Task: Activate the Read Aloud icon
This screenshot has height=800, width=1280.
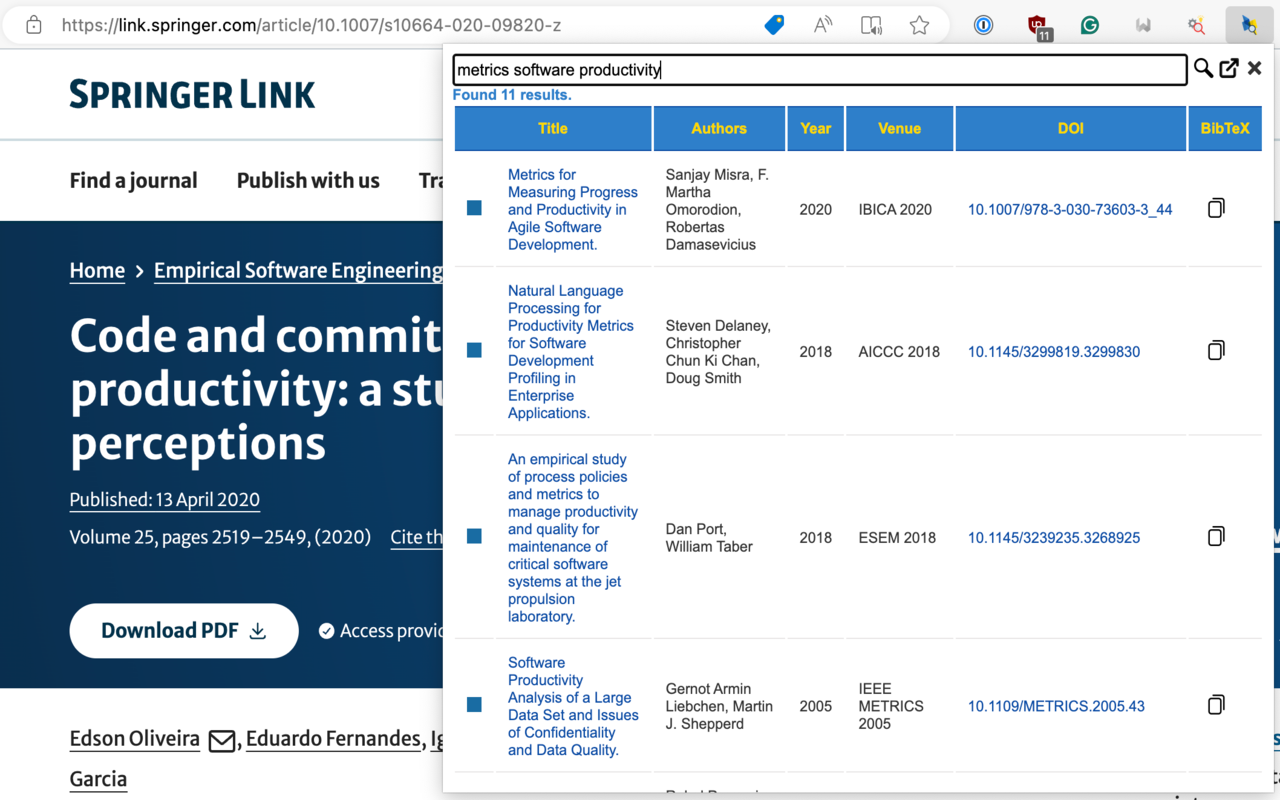Action: point(823,25)
